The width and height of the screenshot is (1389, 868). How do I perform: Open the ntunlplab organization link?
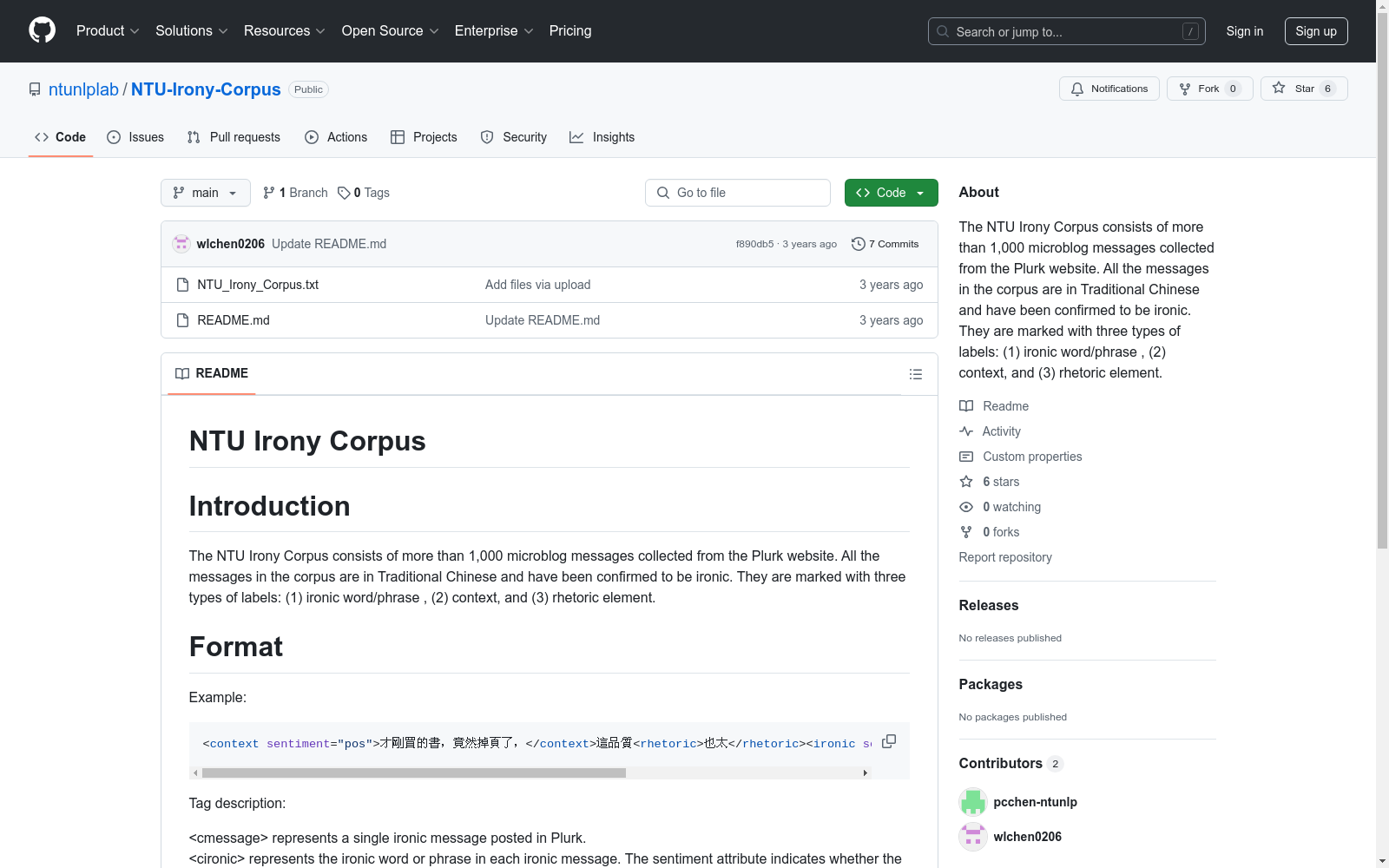(x=83, y=89)
